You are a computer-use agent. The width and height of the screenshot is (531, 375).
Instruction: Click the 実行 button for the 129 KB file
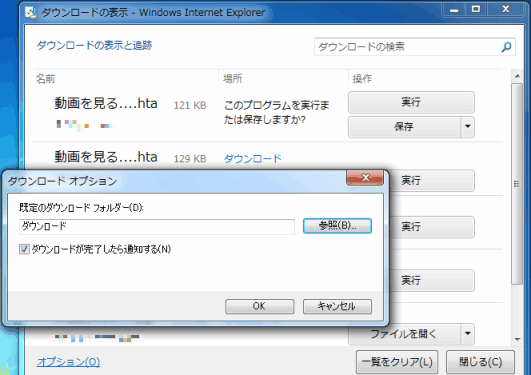click(432, 180)
